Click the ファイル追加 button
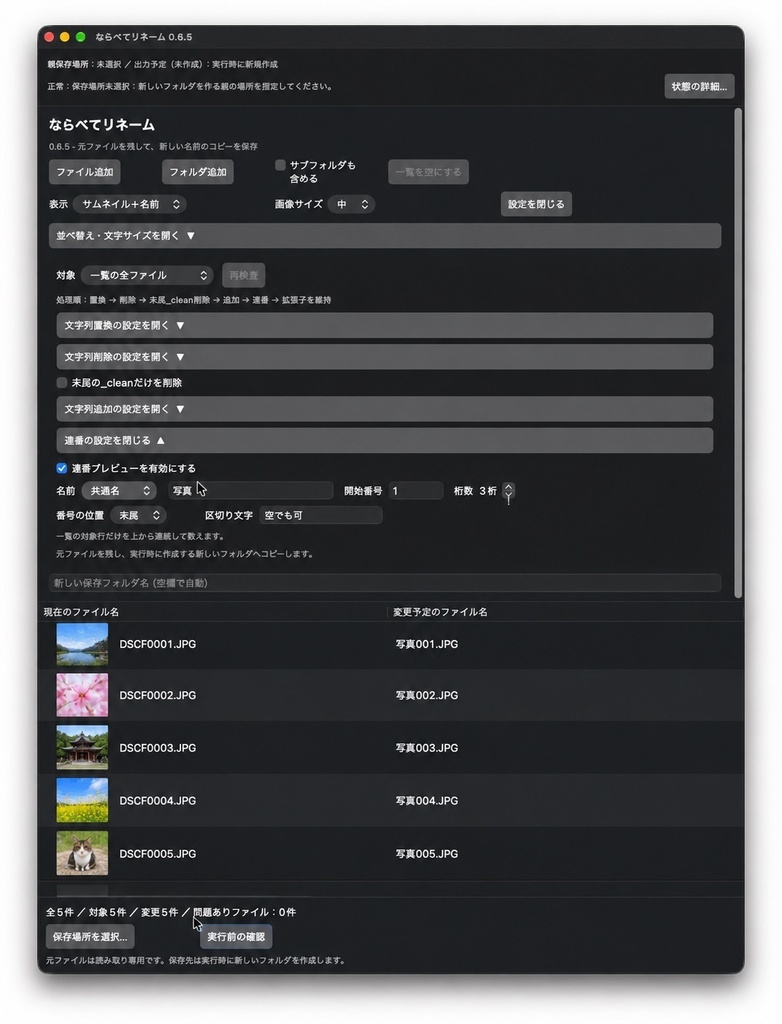 (x=84, y=172)
